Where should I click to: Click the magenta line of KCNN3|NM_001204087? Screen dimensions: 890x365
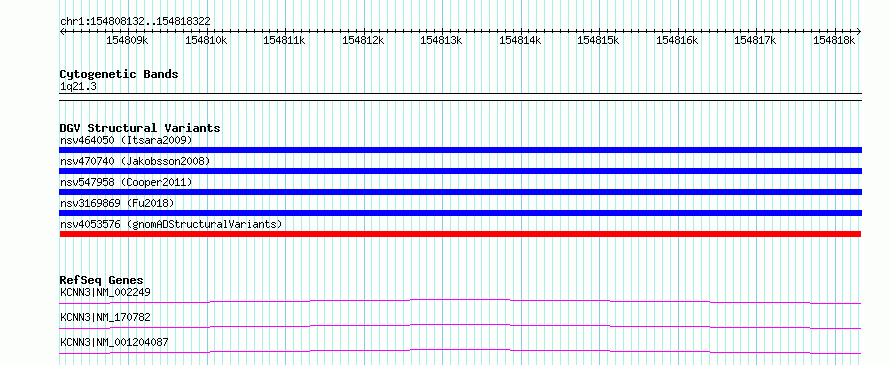[x=460, y=350]
